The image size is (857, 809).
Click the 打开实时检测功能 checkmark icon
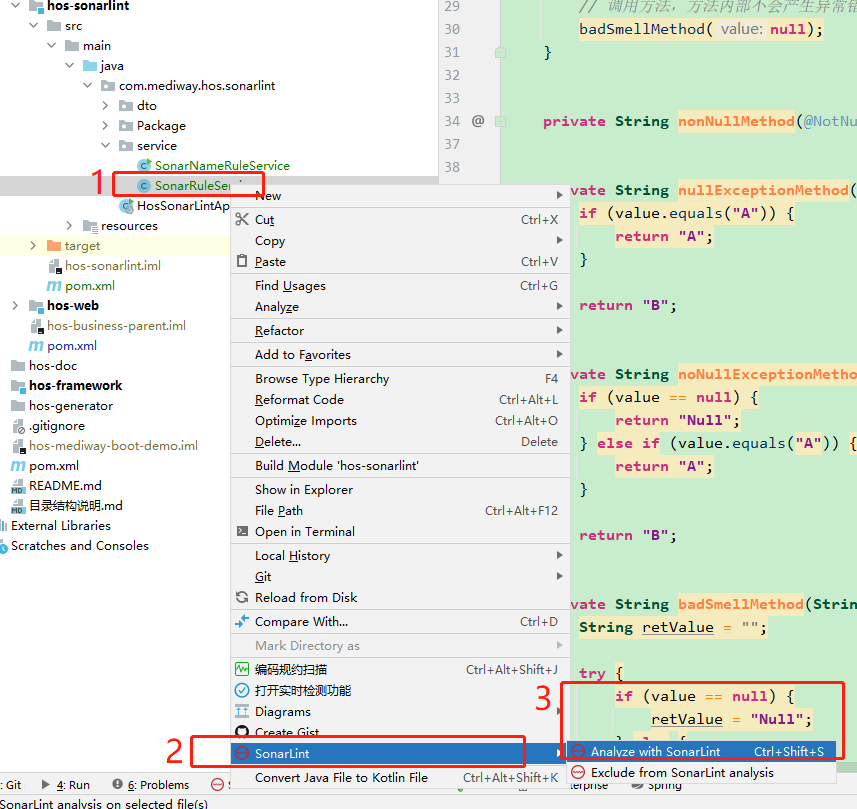[243, 690]
